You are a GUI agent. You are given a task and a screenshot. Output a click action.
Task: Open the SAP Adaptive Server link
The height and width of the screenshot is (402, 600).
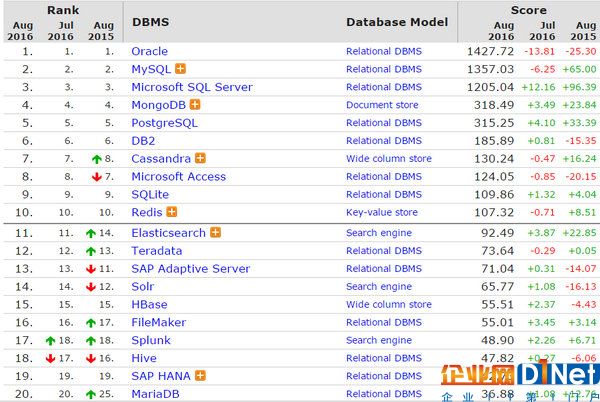pos(191,269)
